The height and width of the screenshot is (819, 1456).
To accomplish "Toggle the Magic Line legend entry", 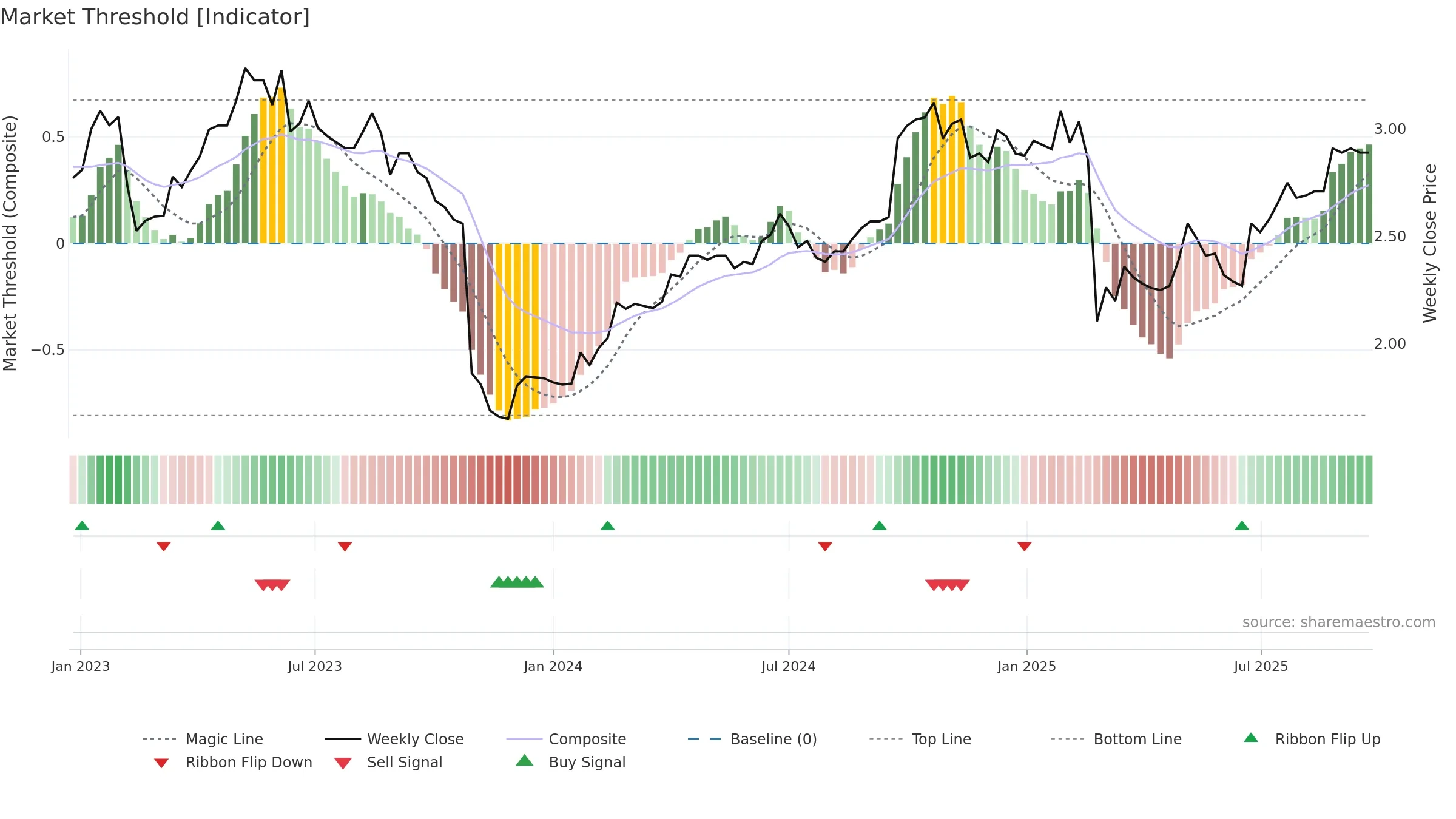I will pyautogui.click(x=203, y=739).
